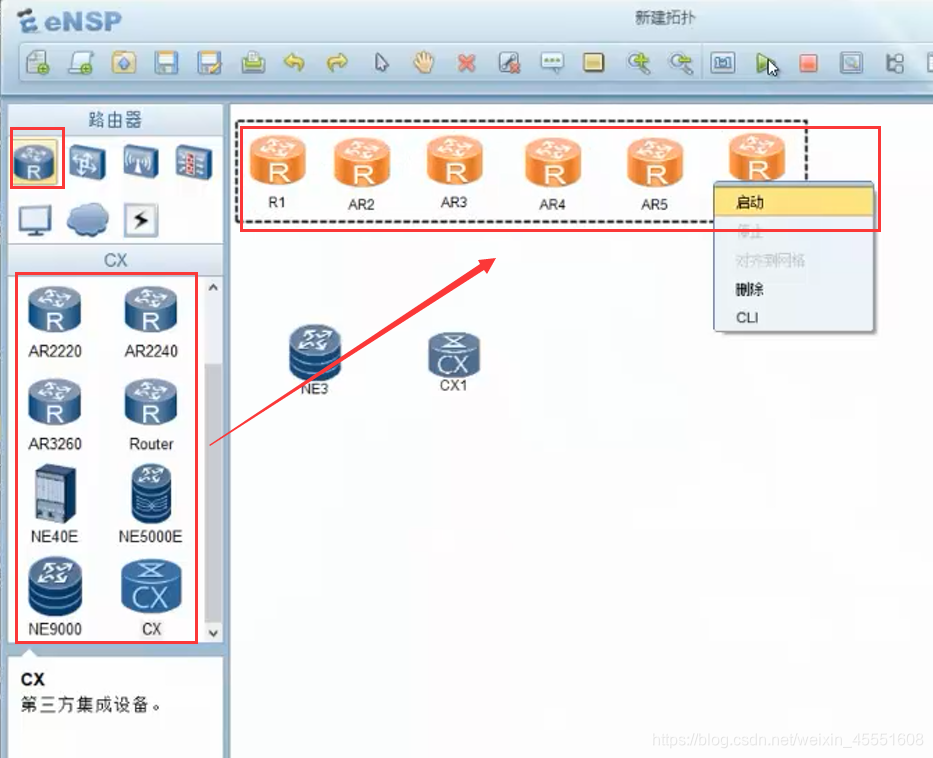Click the Save As toolbar icon
Image resolution: width=933 pixels, height=758 pixels.
(209, 62)
